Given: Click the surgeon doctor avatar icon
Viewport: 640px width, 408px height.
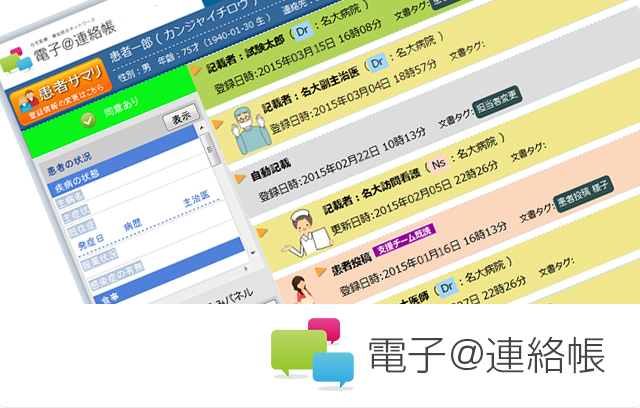Looking at the screenshot, I should tap(251, 130).
